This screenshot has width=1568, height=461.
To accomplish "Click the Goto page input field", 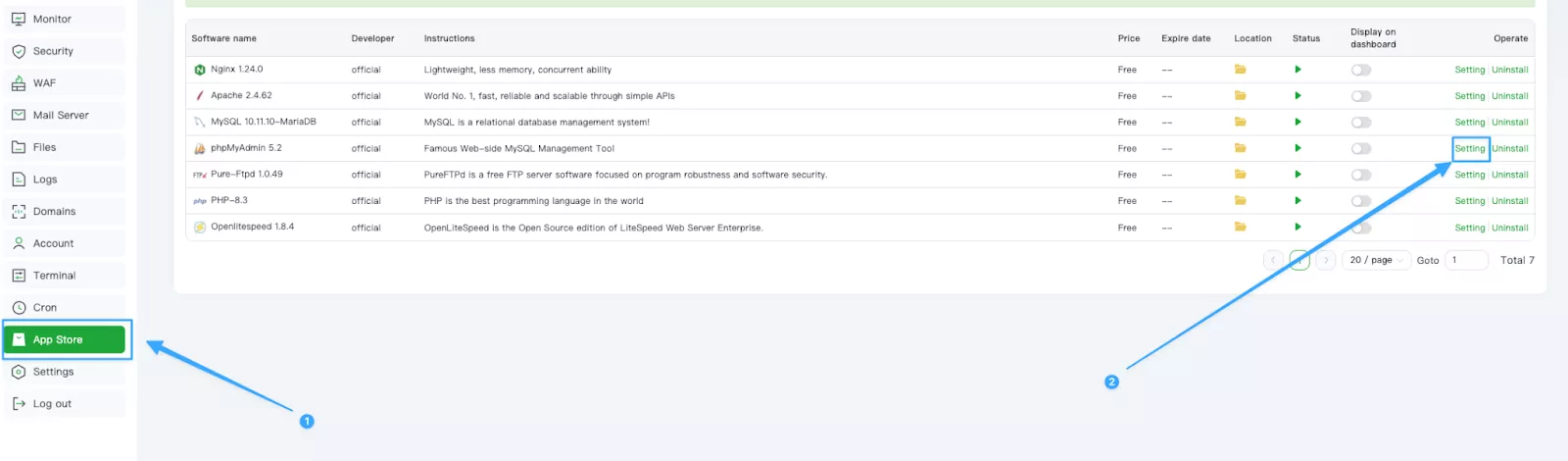I will pos(1467,260).
